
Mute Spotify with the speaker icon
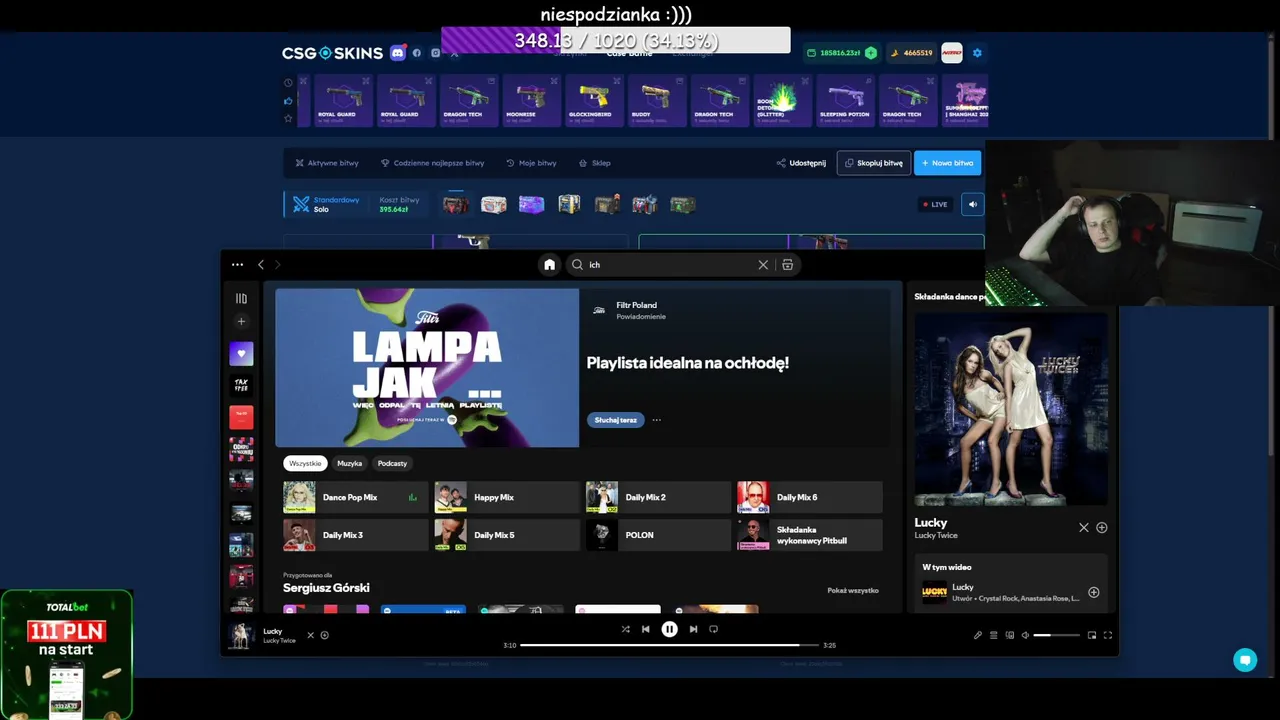coord(1025,635)
